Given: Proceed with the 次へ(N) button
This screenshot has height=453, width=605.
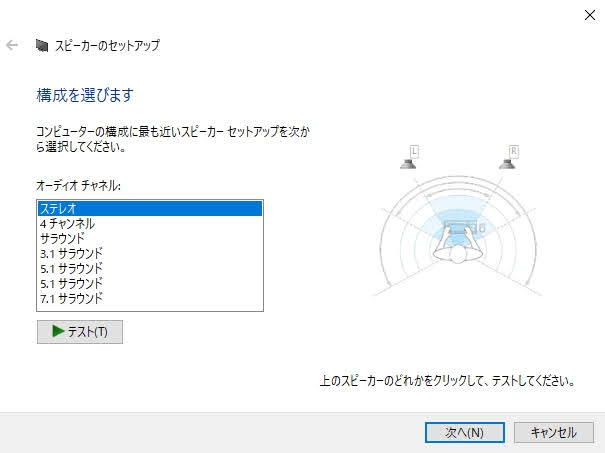Looking at the screenshot, I should tap(464, 432).
